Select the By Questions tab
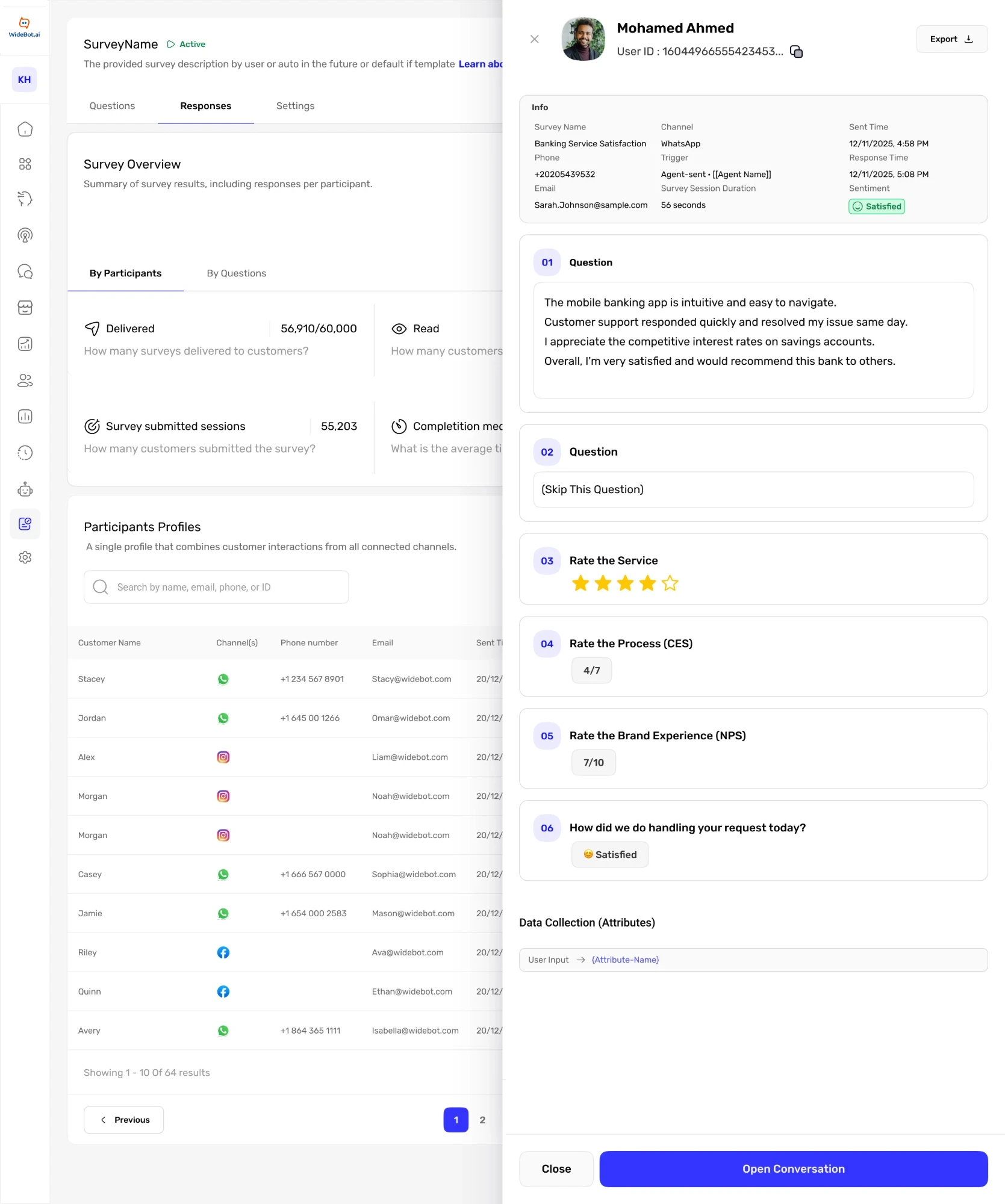This screenshot has width=1005, height=1204. pos(236,273)
